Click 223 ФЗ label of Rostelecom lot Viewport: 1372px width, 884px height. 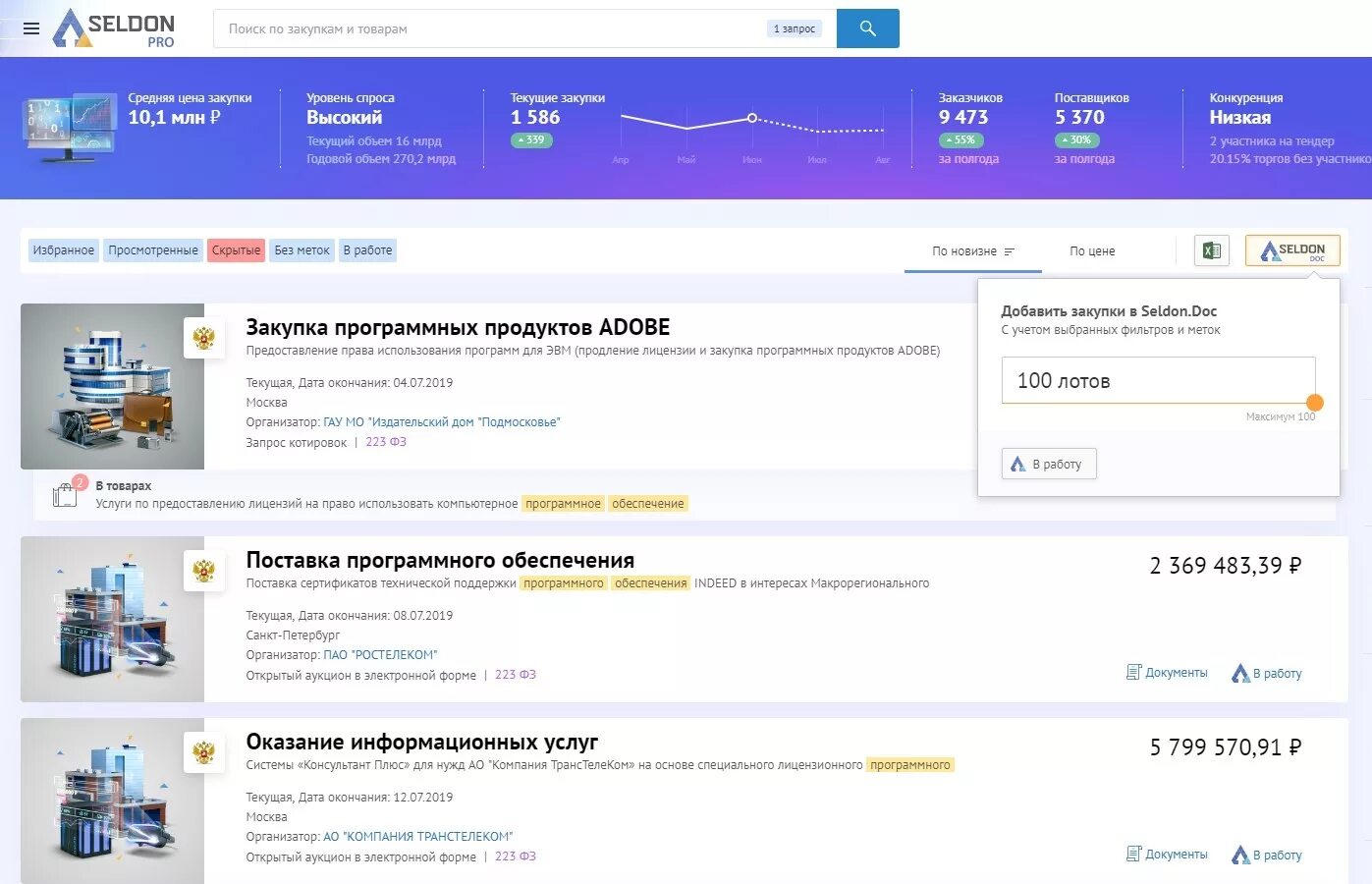(516, 675)
